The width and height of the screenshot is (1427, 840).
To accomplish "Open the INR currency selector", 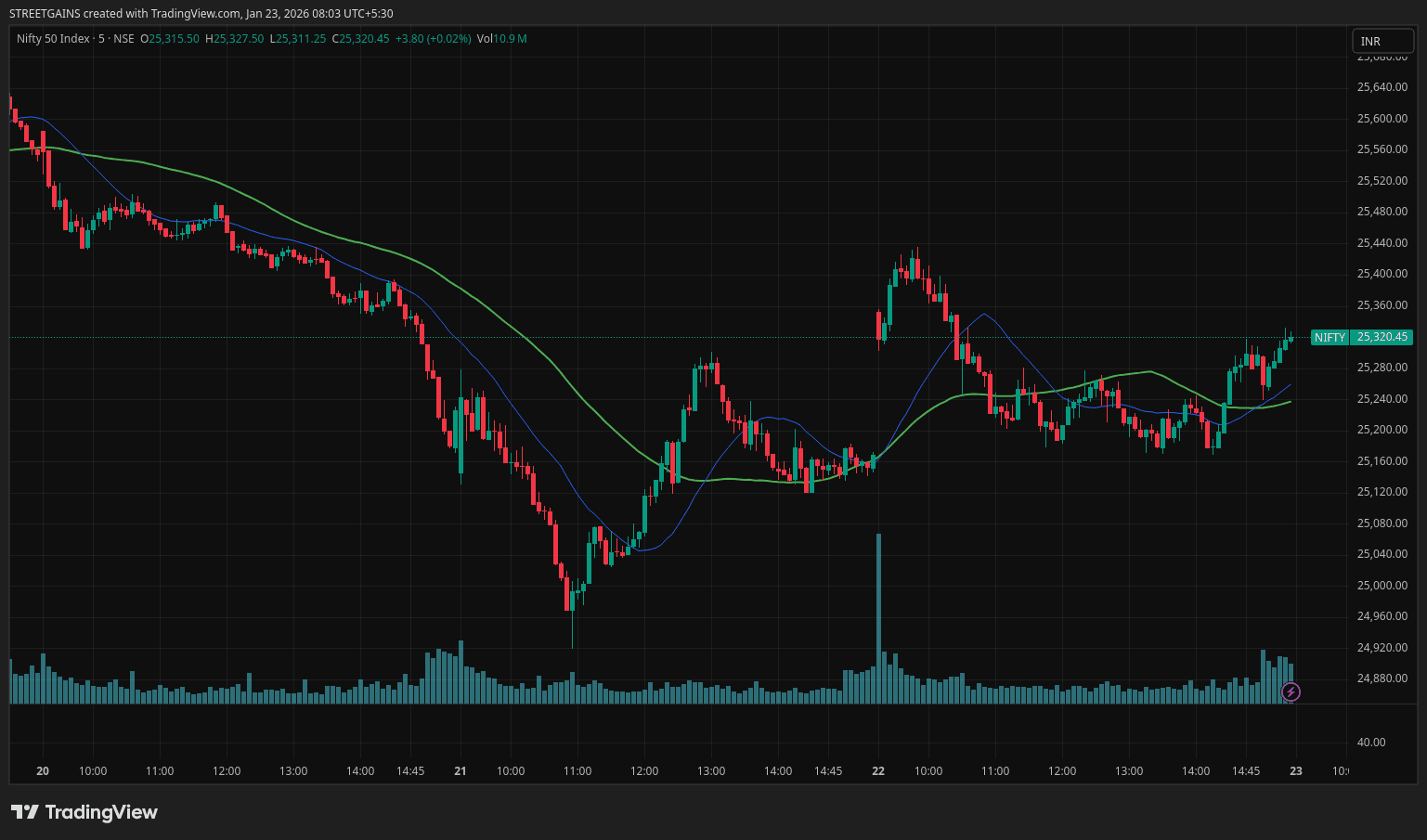I will click(1382, 41).
